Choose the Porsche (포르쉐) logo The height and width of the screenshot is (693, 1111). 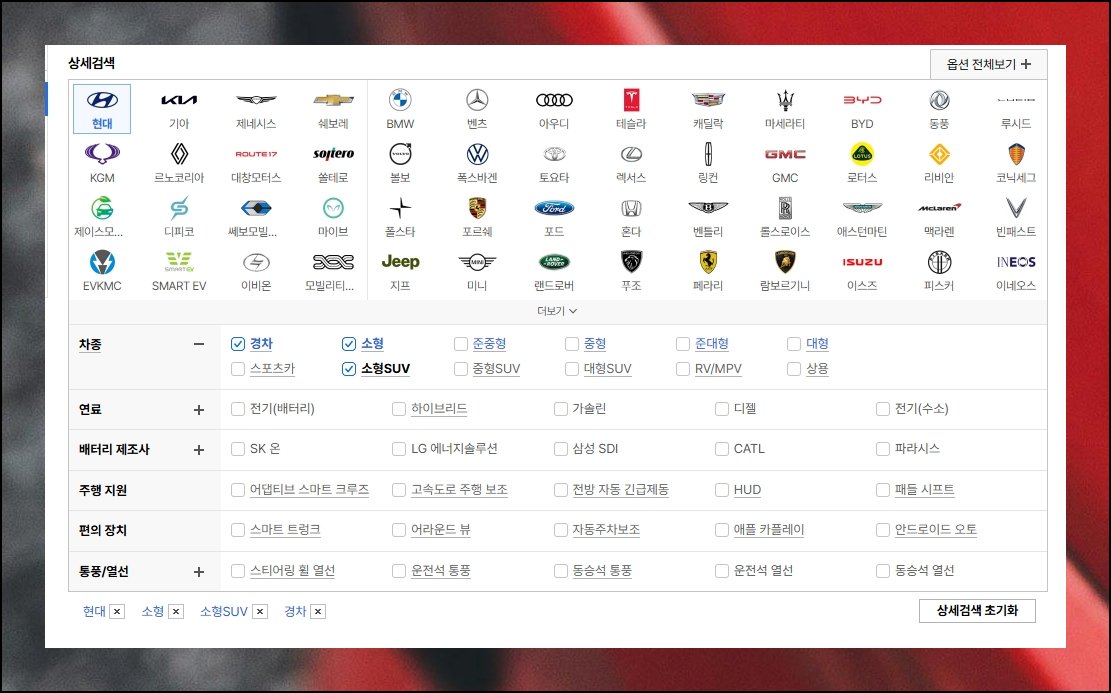click(x=477, y=208)
